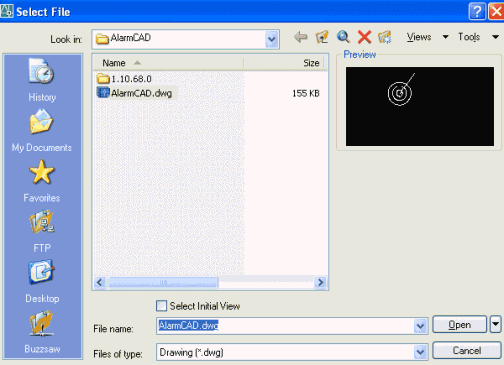Image resolution: width=504 pixels, height=365 pixels.
Task: Open the Tools menu
Action: tap(478, 37)
